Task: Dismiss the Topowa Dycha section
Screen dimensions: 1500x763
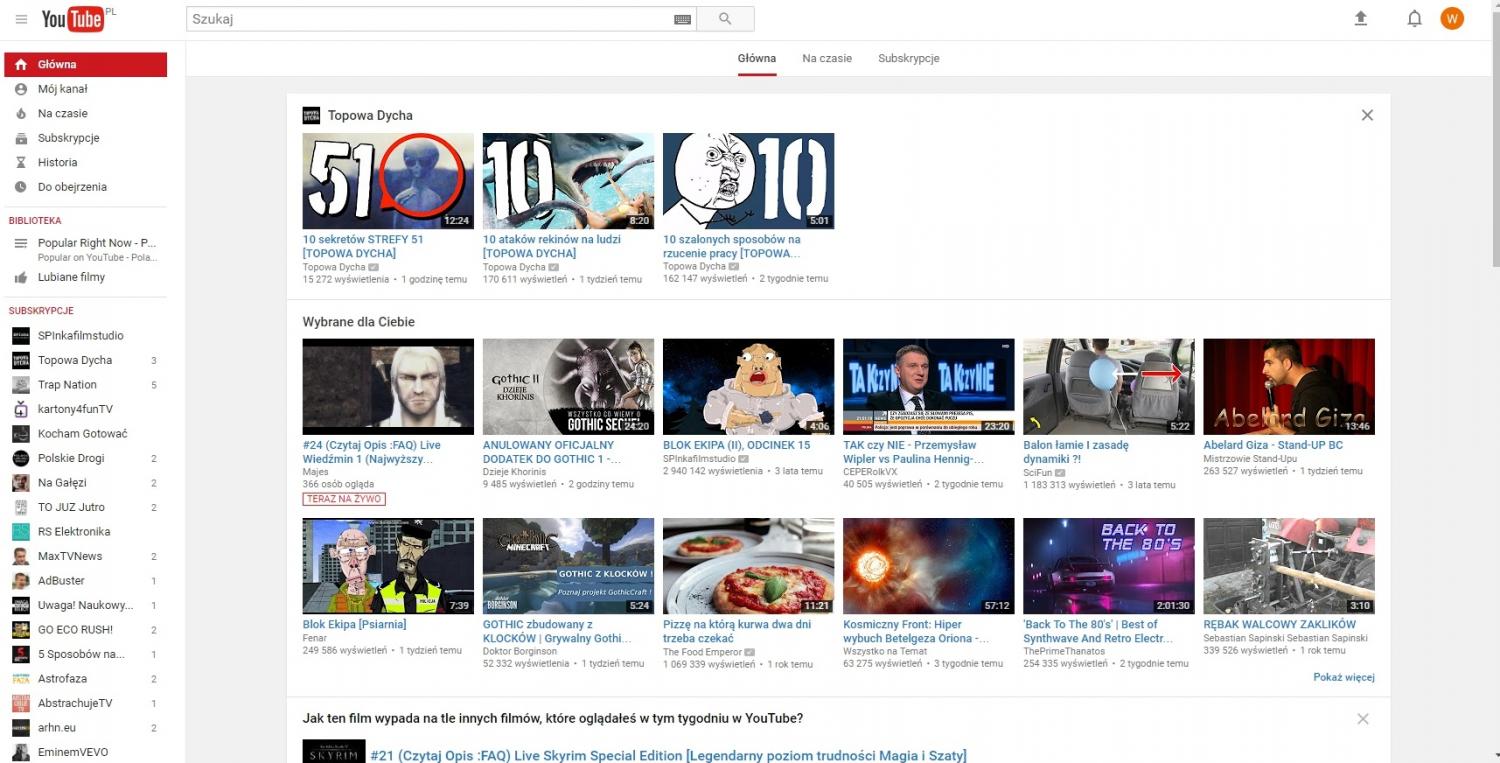Action: coord(1367,115)
